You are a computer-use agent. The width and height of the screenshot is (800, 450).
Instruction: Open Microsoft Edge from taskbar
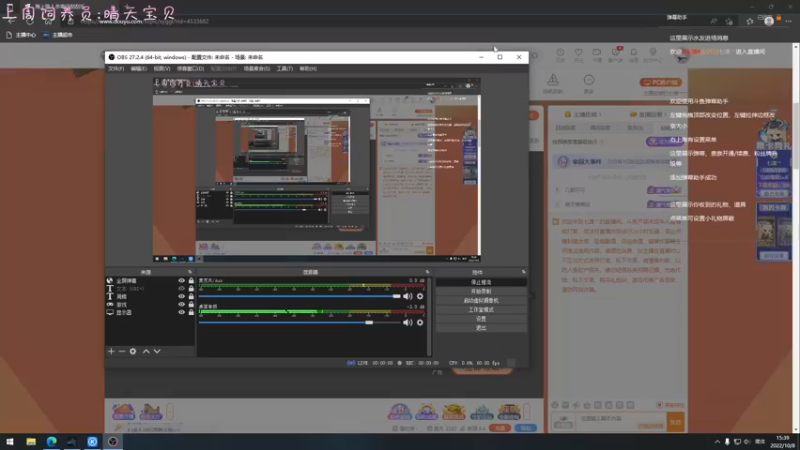pos(52,441)
